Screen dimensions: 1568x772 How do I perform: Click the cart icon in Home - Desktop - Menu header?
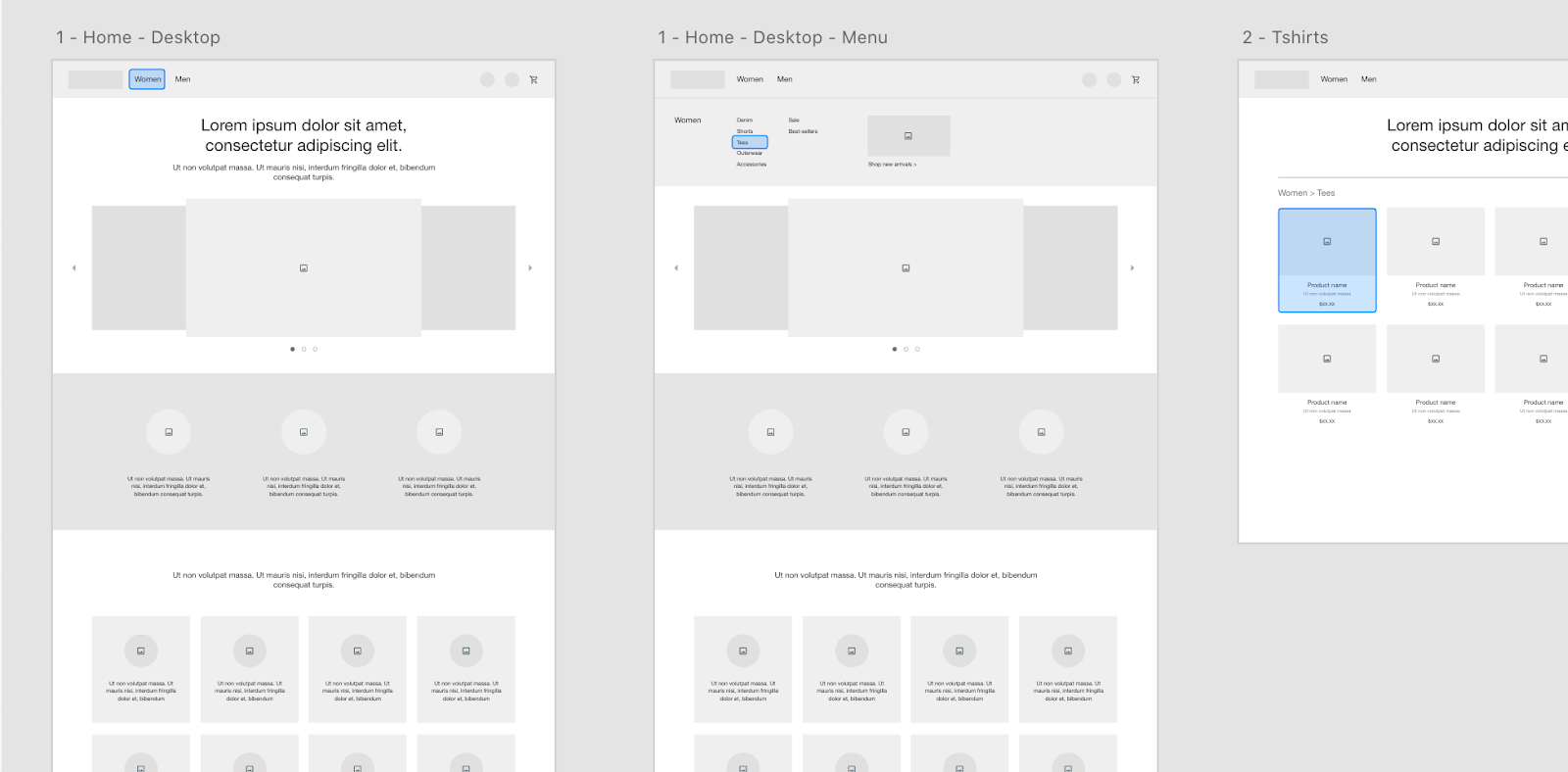tap(1136, 80)
